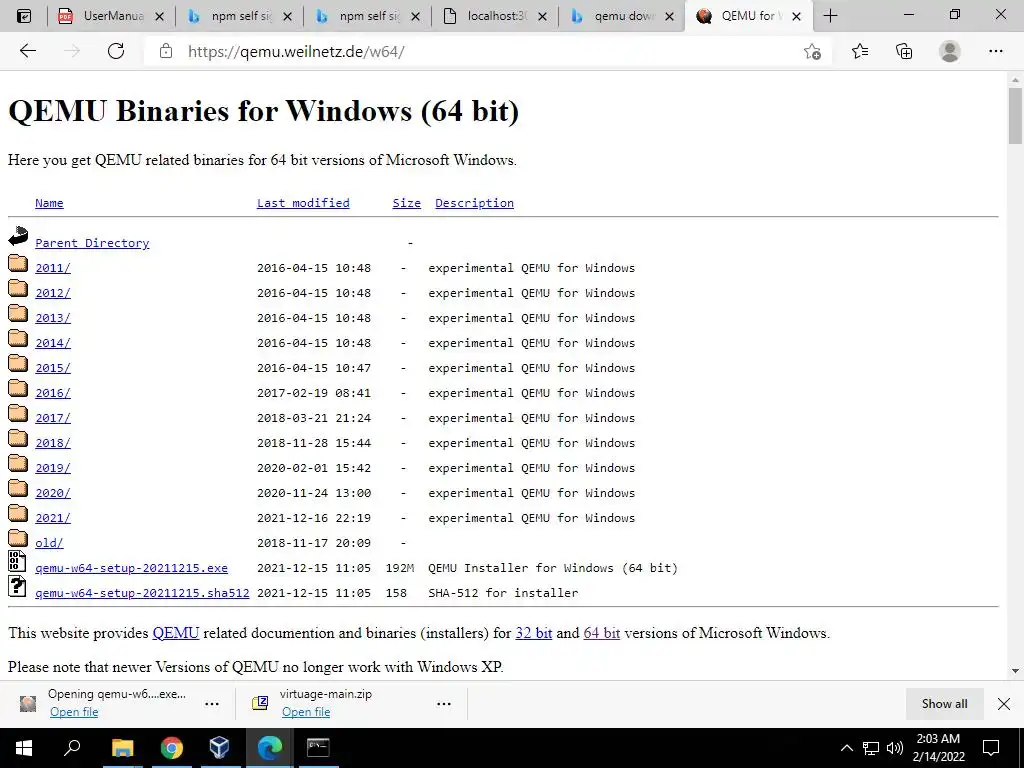Click the tab actions icon at far left
1024x768 pixels.
coord(24,16)
